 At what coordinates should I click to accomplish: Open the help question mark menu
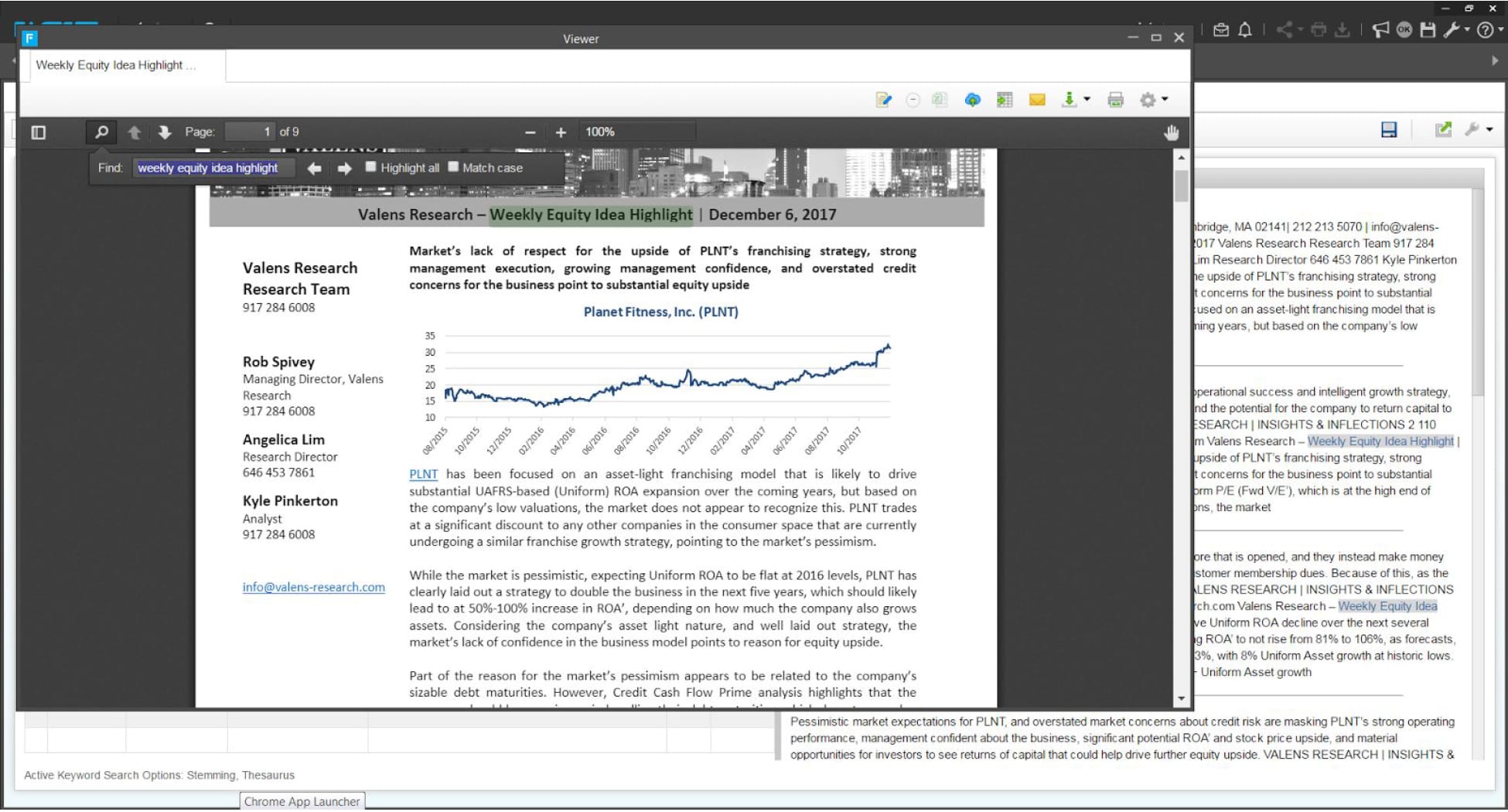tap(1489, 30)
